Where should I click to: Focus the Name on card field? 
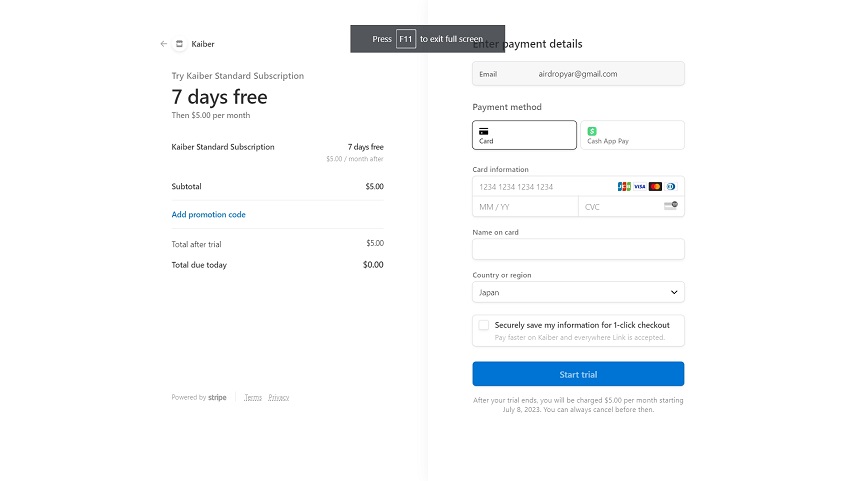[578, 249]
